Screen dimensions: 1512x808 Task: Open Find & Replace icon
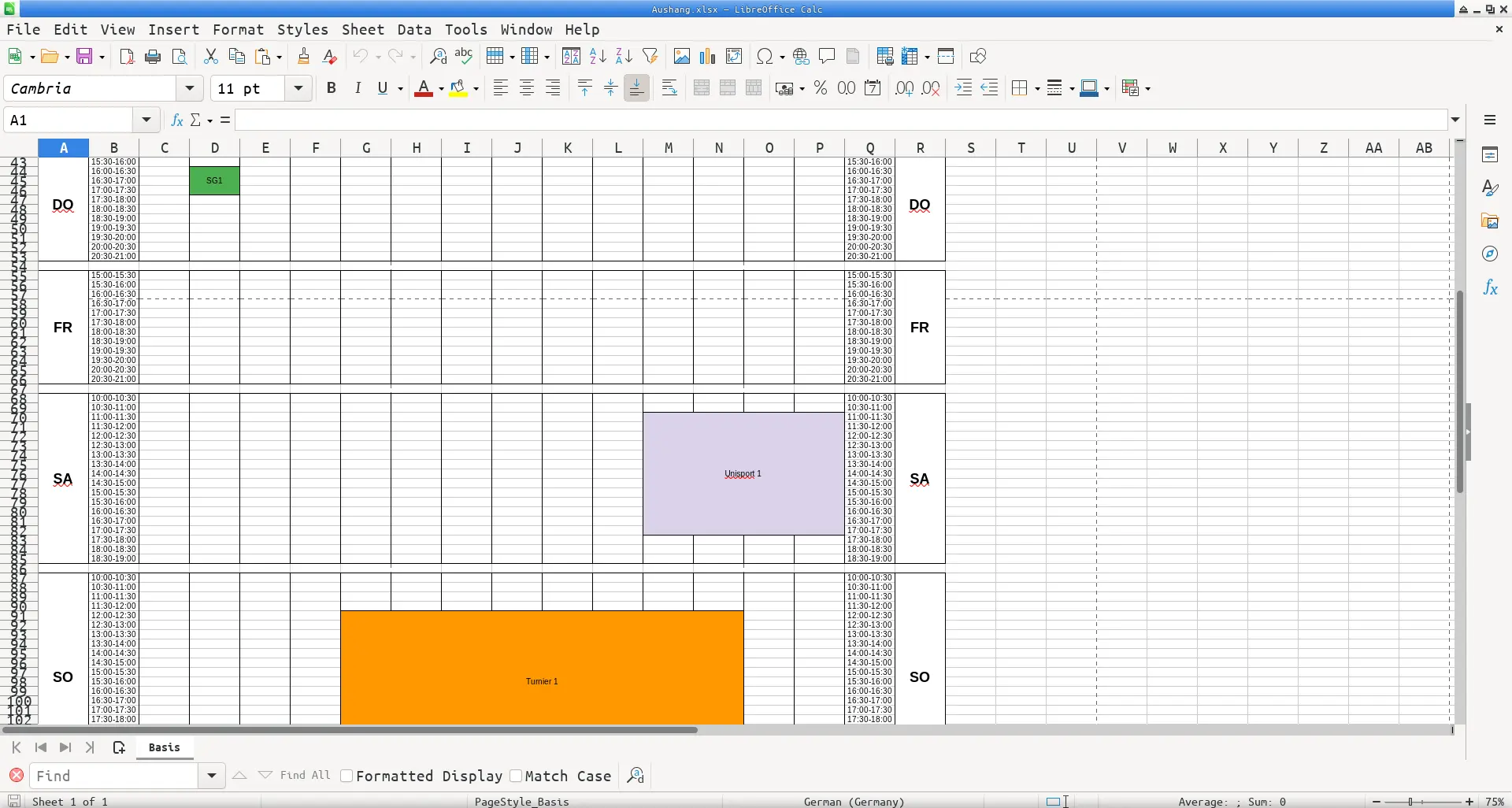click(x=438, y=56)
